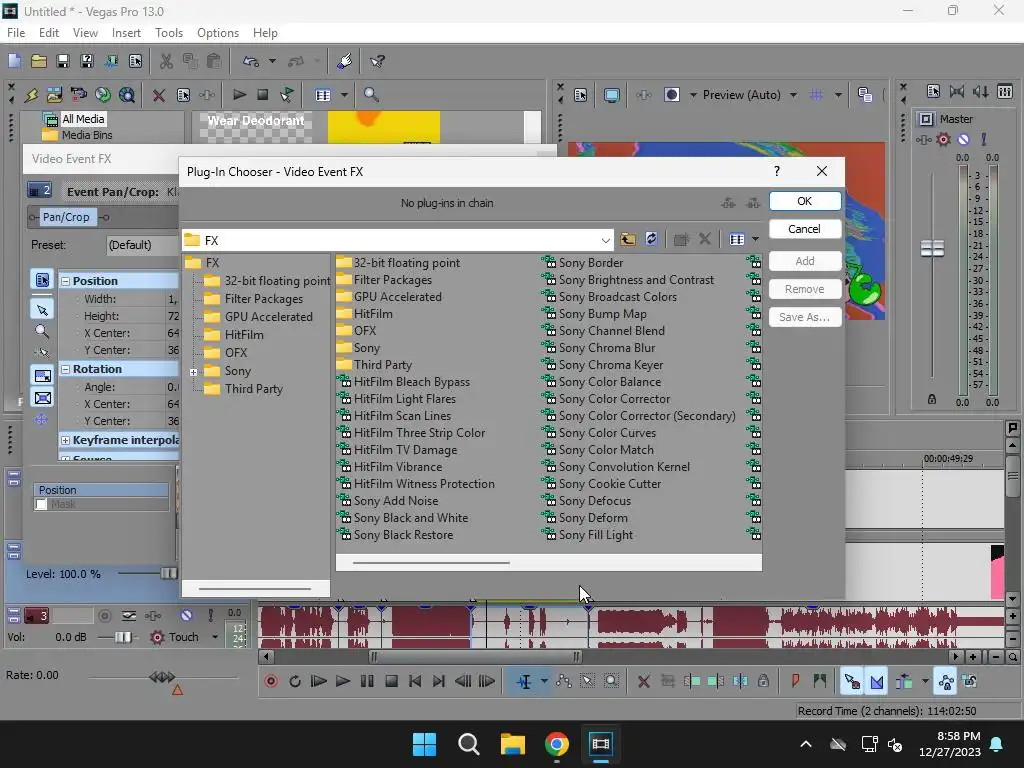This screenshot has width=1024, height=768.
Task: Collapse the Position section
Action: click(65, 281)
